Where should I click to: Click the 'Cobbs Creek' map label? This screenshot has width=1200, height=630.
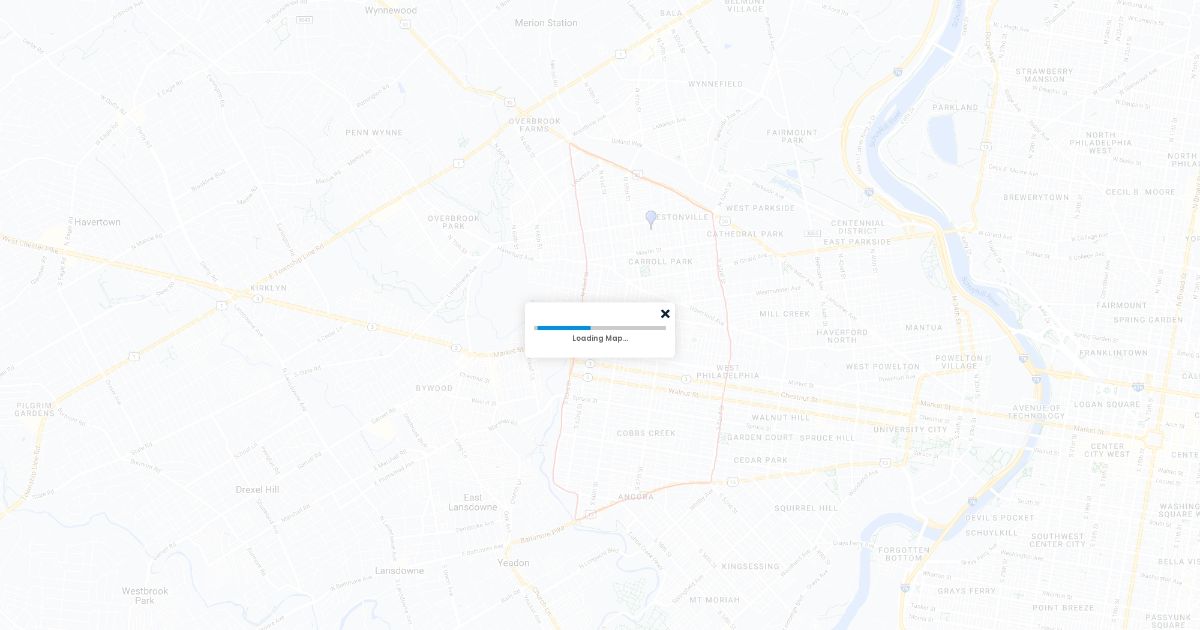(646, 433)
